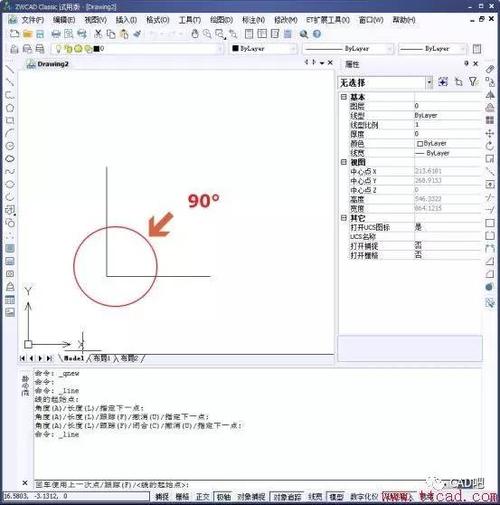Select the Circle draw tool

point(10,146)
